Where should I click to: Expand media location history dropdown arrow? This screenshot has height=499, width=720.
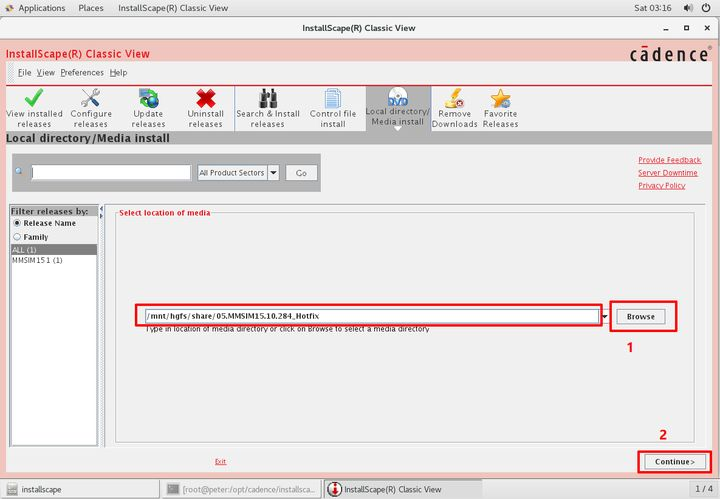[605, 316]
